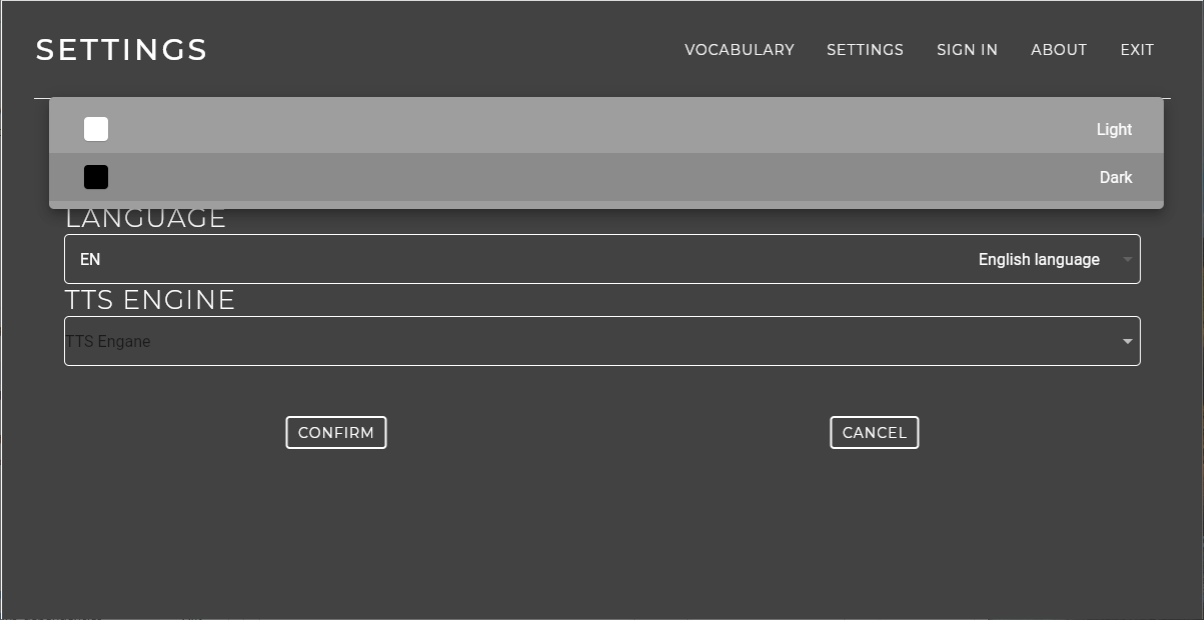Image resolution: width=1204 pixels, height=620 pixels.
Task: Open the Vocabulary page
Action: coord(739,50)
